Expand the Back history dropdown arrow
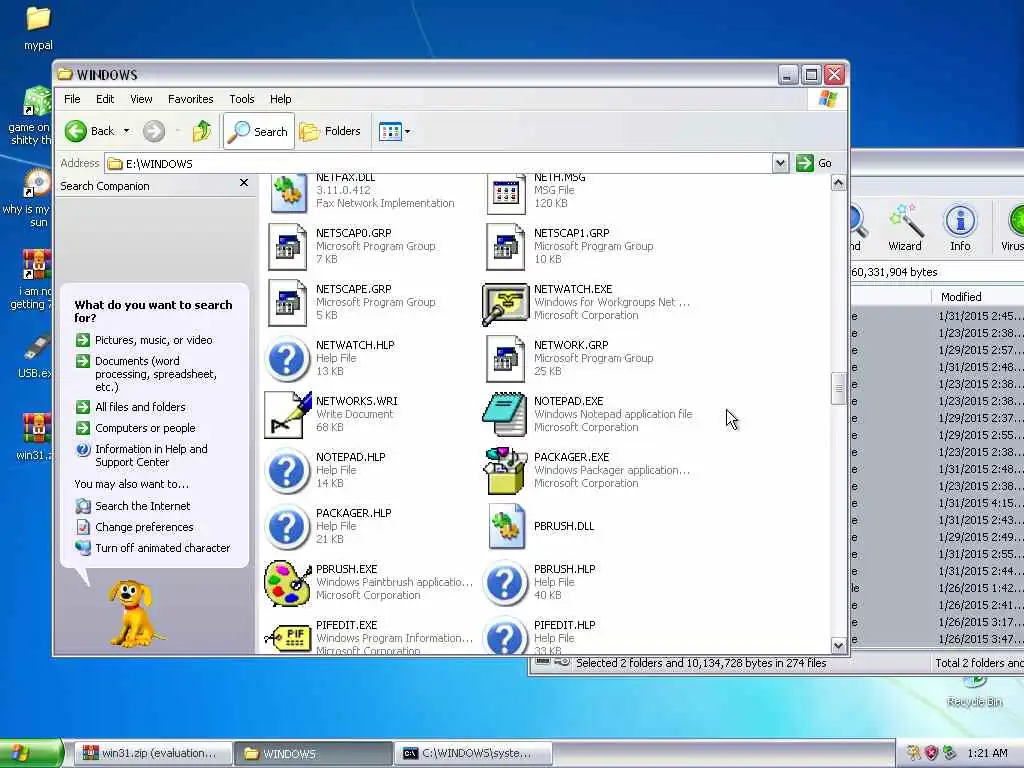1024x768 pixels. coord(127,131)
